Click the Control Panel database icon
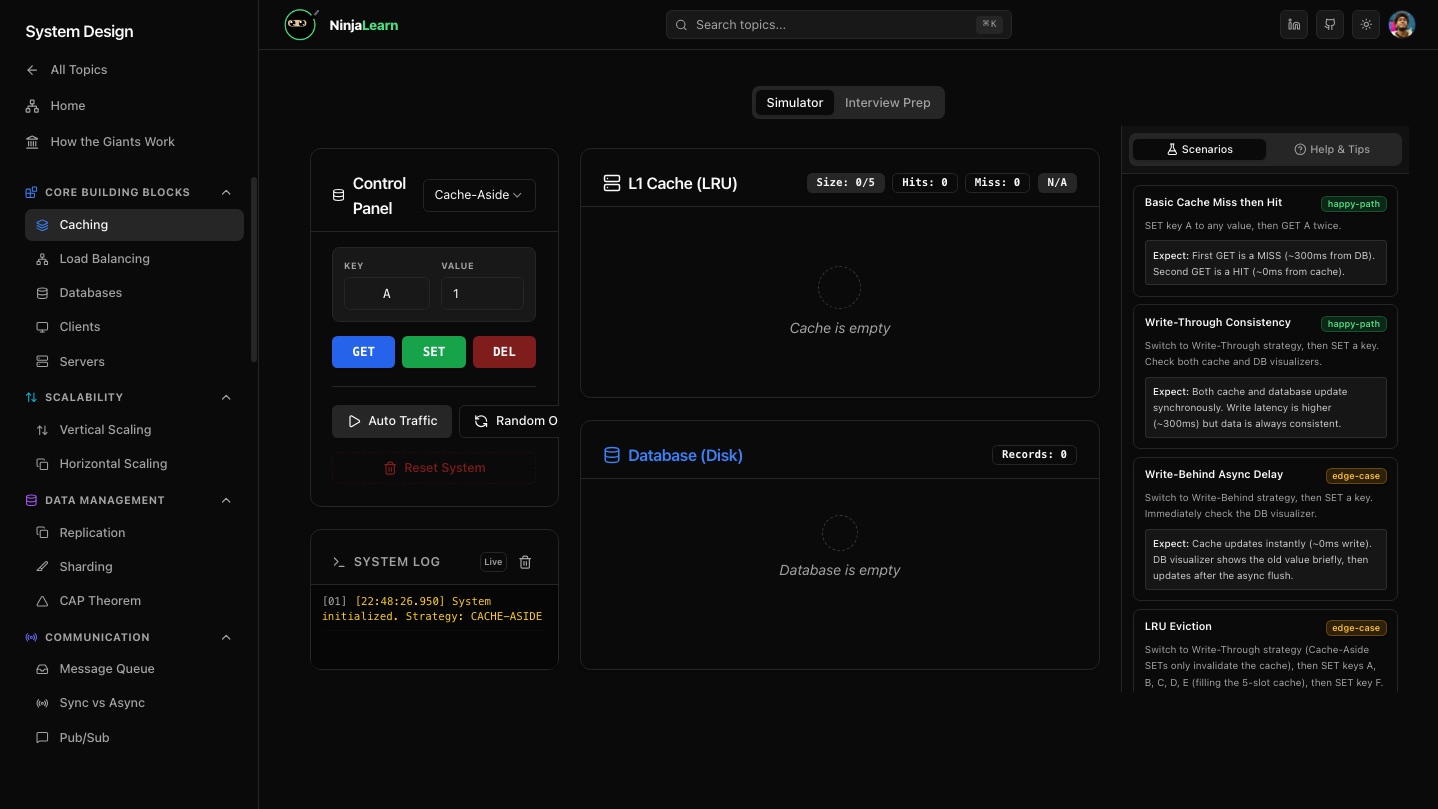 point(339,196)
